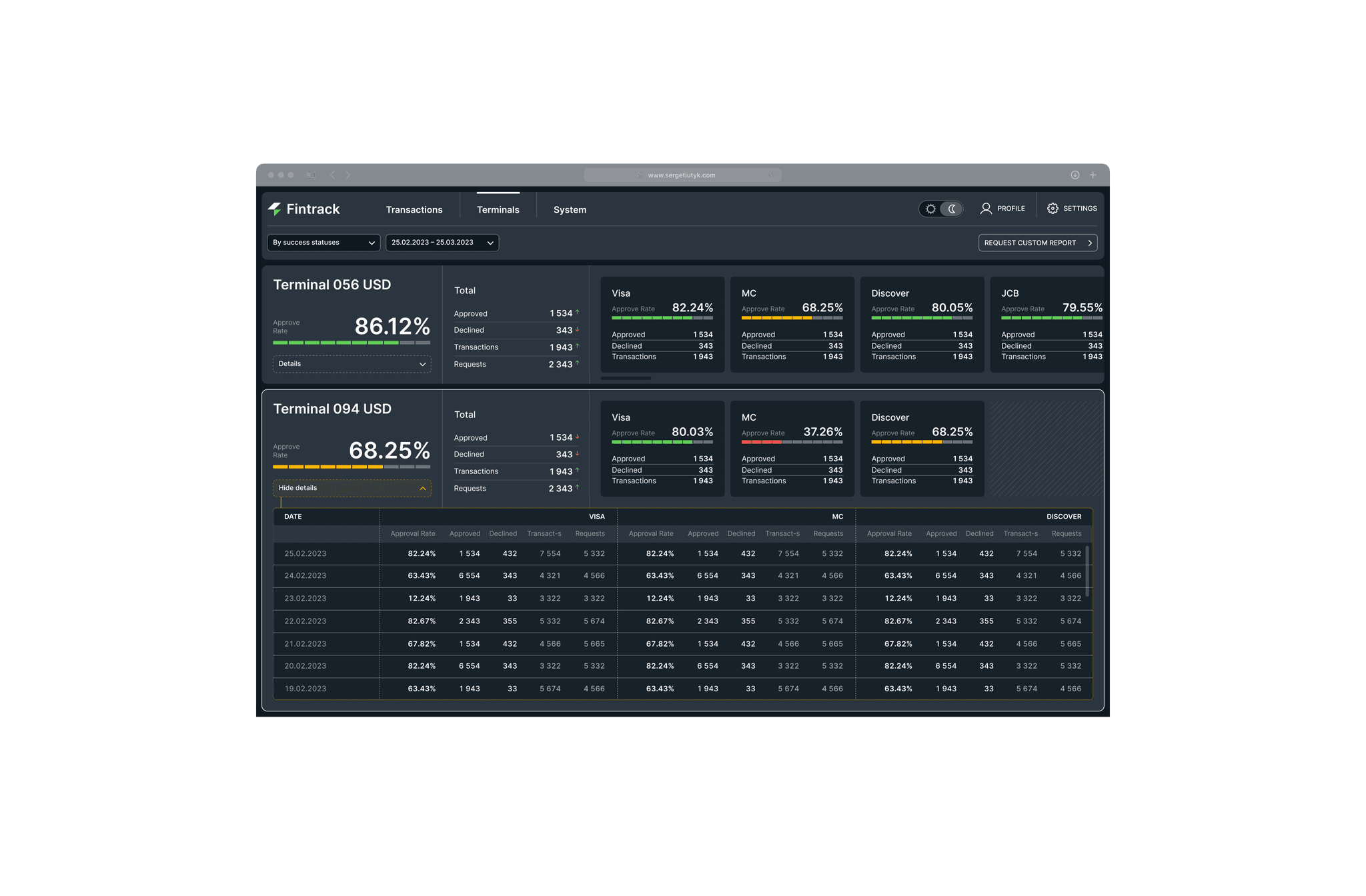Open Settings via the gear icon
Screen dimensions: 1366x896
[x=1053, y=209]
